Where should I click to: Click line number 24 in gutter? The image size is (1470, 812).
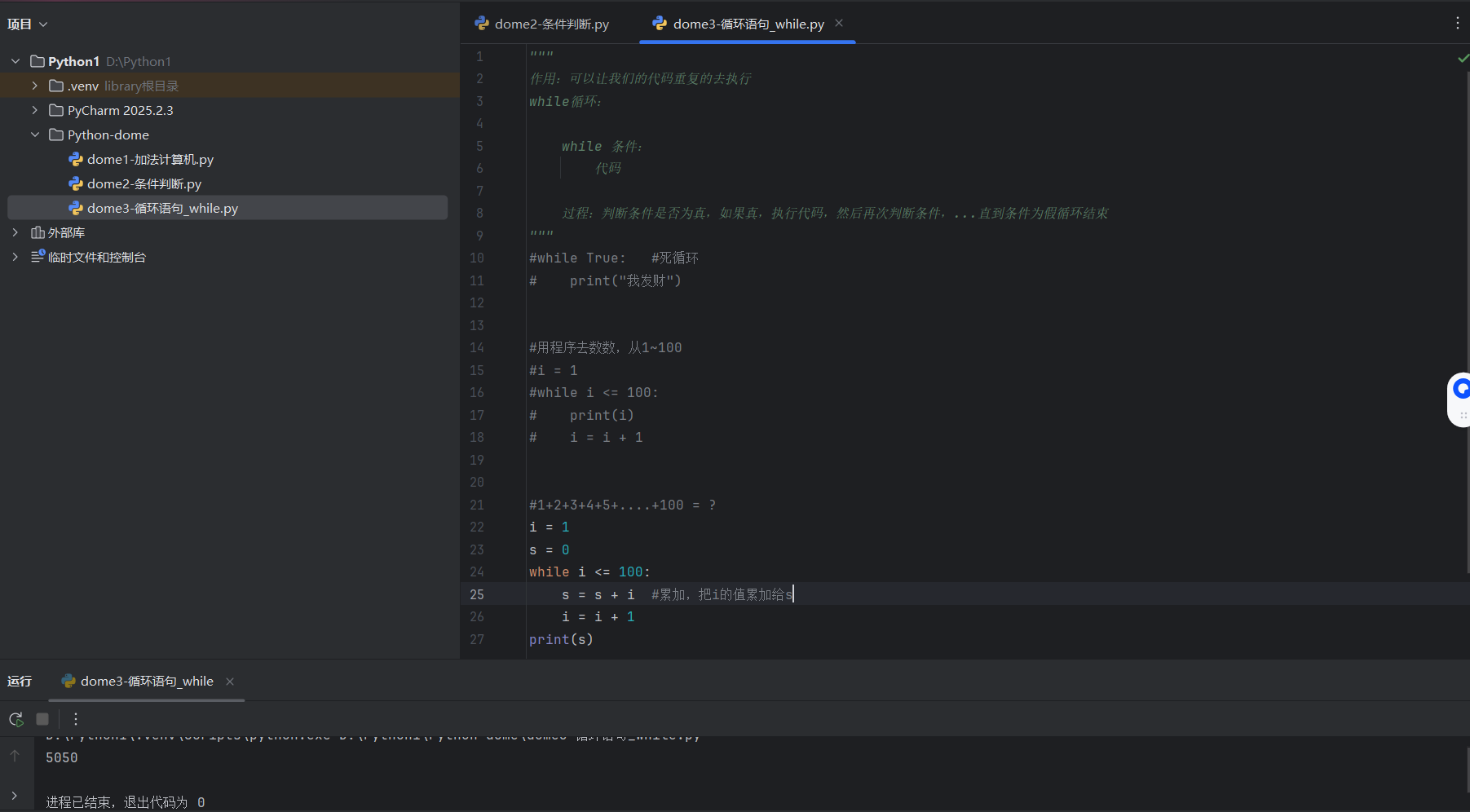coord(477,572)
